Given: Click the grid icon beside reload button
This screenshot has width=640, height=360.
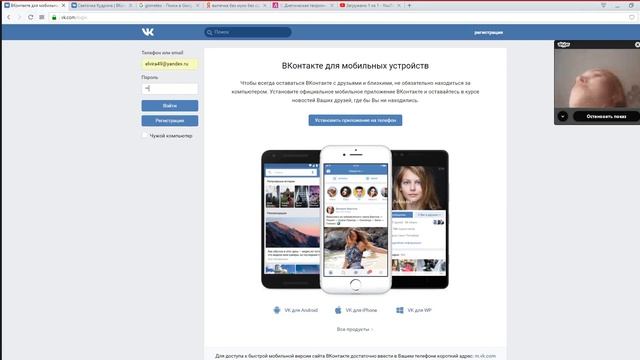Looking at the screenshot, I should coord(42,17).
